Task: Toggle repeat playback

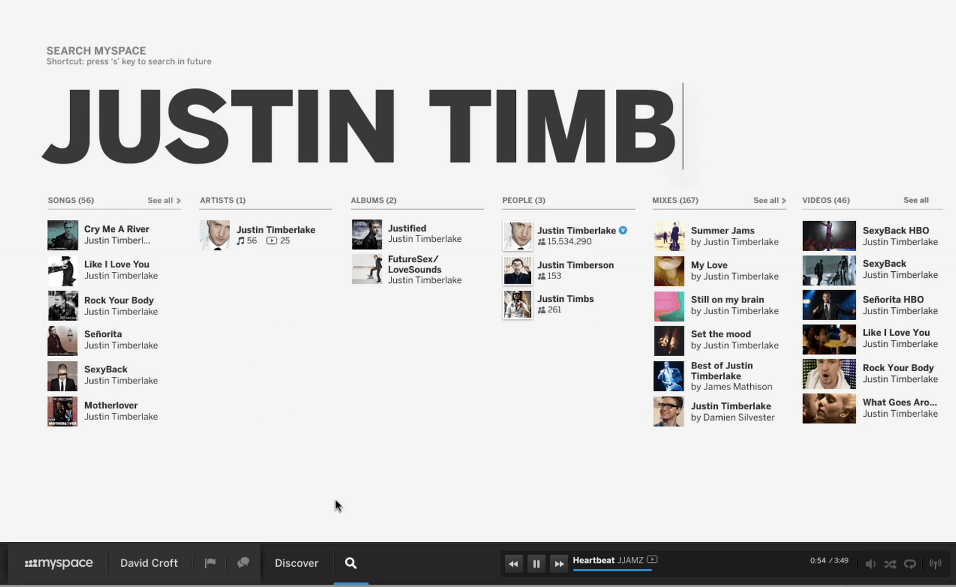Action: click(x=910, y=564)
